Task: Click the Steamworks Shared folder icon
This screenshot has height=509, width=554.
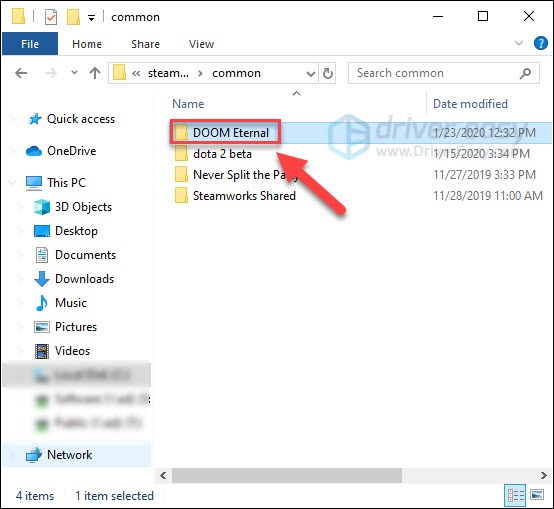Action: (x=181, y=195)
